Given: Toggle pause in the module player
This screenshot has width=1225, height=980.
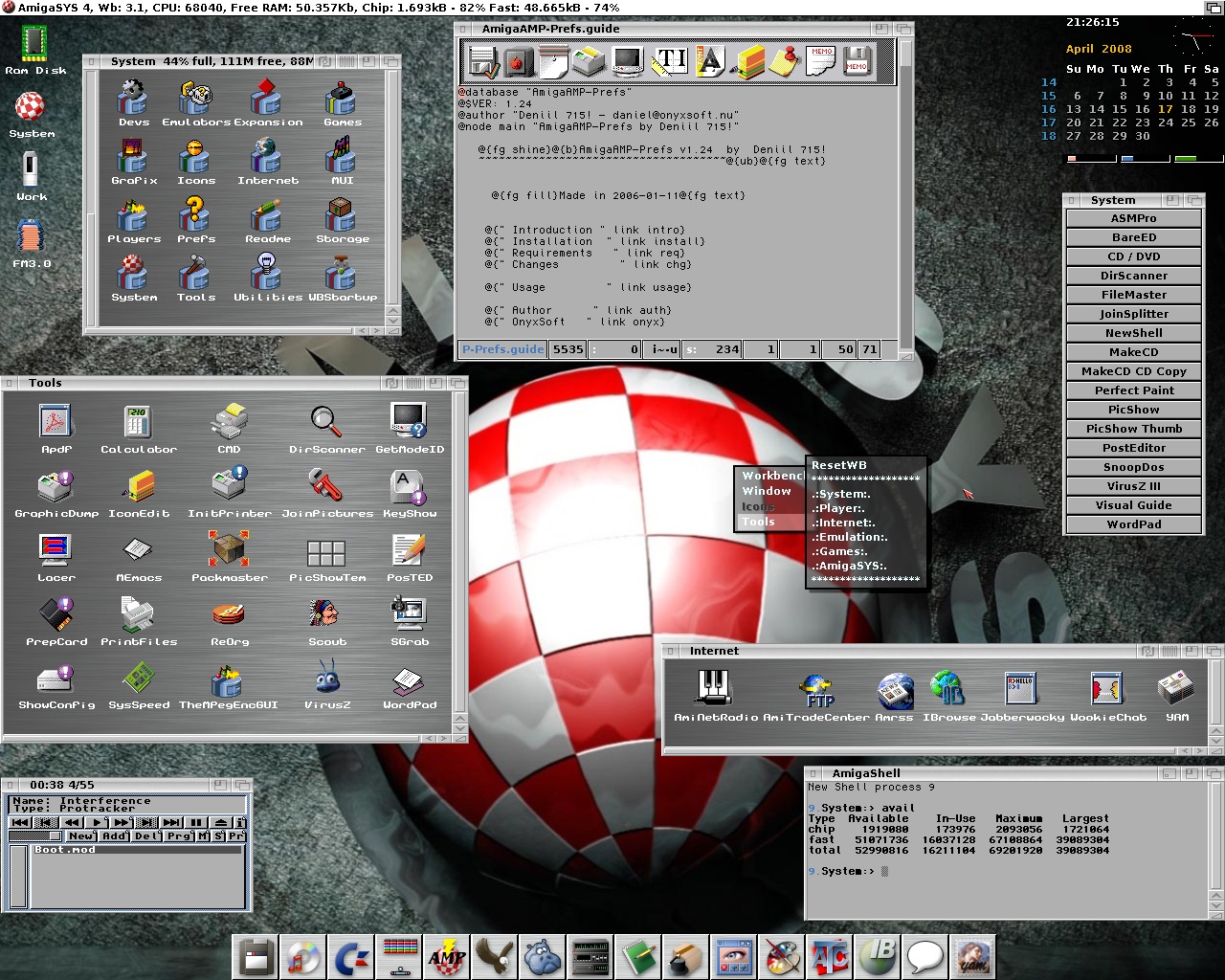Looking at the screenshot, I should (x=196, y=822).
